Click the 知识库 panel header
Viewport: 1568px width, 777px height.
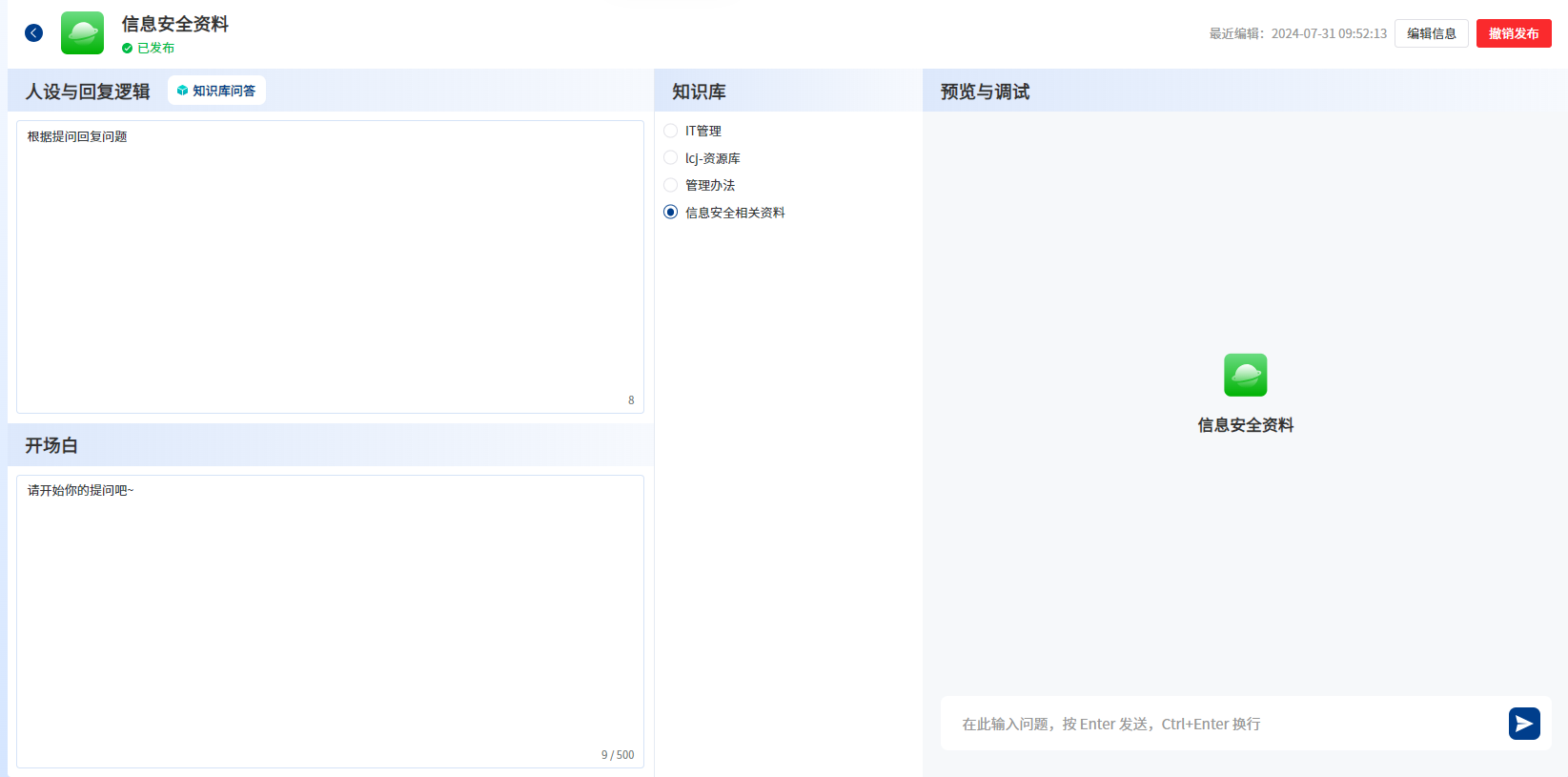pos(699,92)
